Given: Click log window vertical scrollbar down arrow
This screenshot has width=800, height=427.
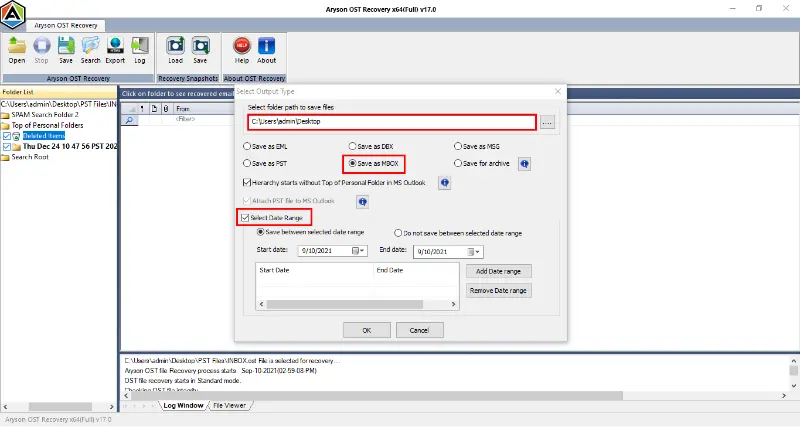Looking at the screenshot, I should tap(794, 386).
